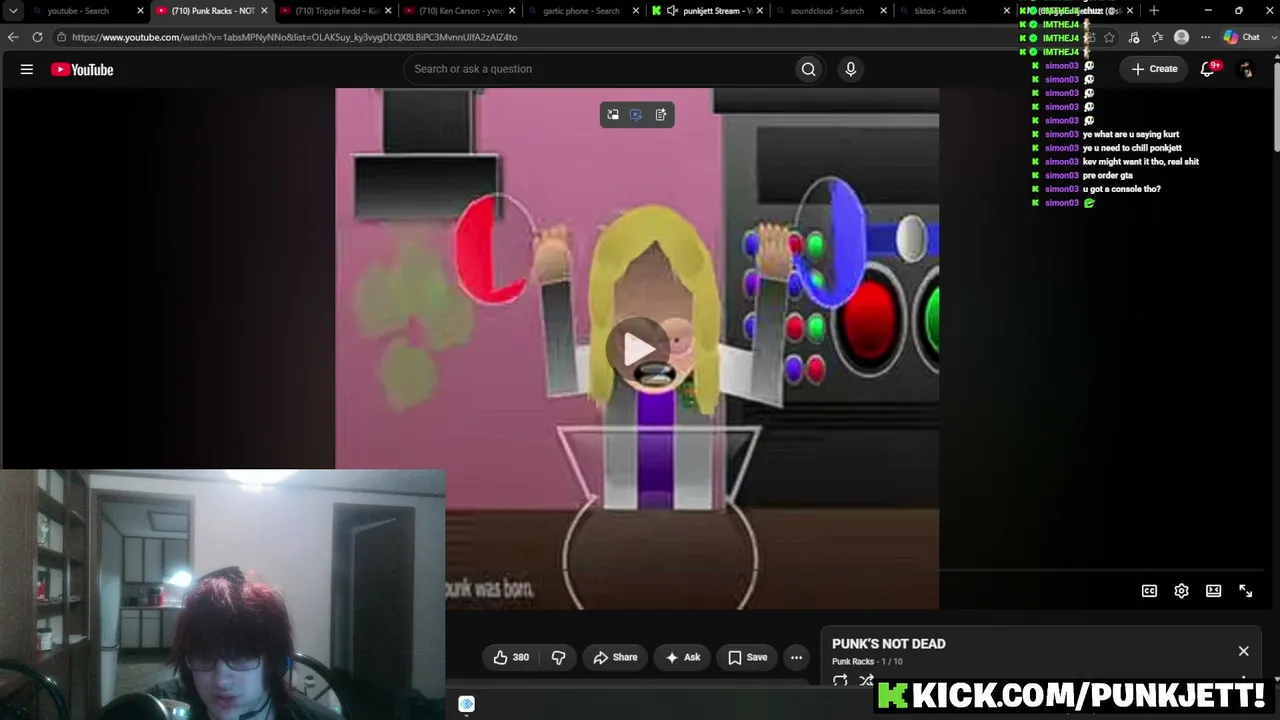Play the video with the center play button
The height and width of the screenshot is (720, 1280).
[638, 348]
